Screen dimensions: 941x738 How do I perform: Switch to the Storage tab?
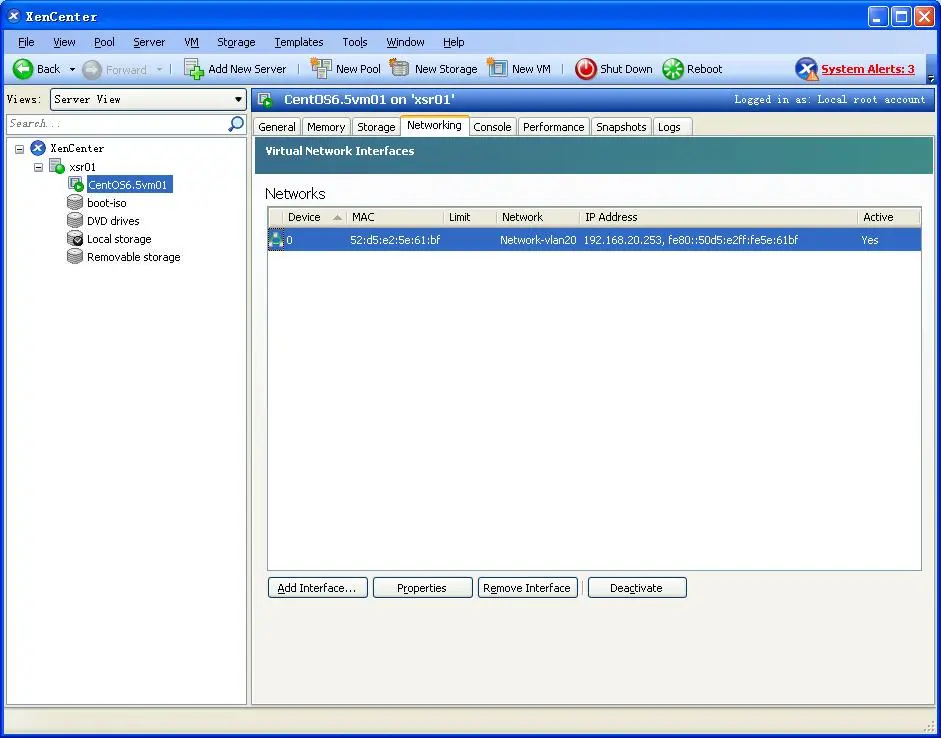376,127
